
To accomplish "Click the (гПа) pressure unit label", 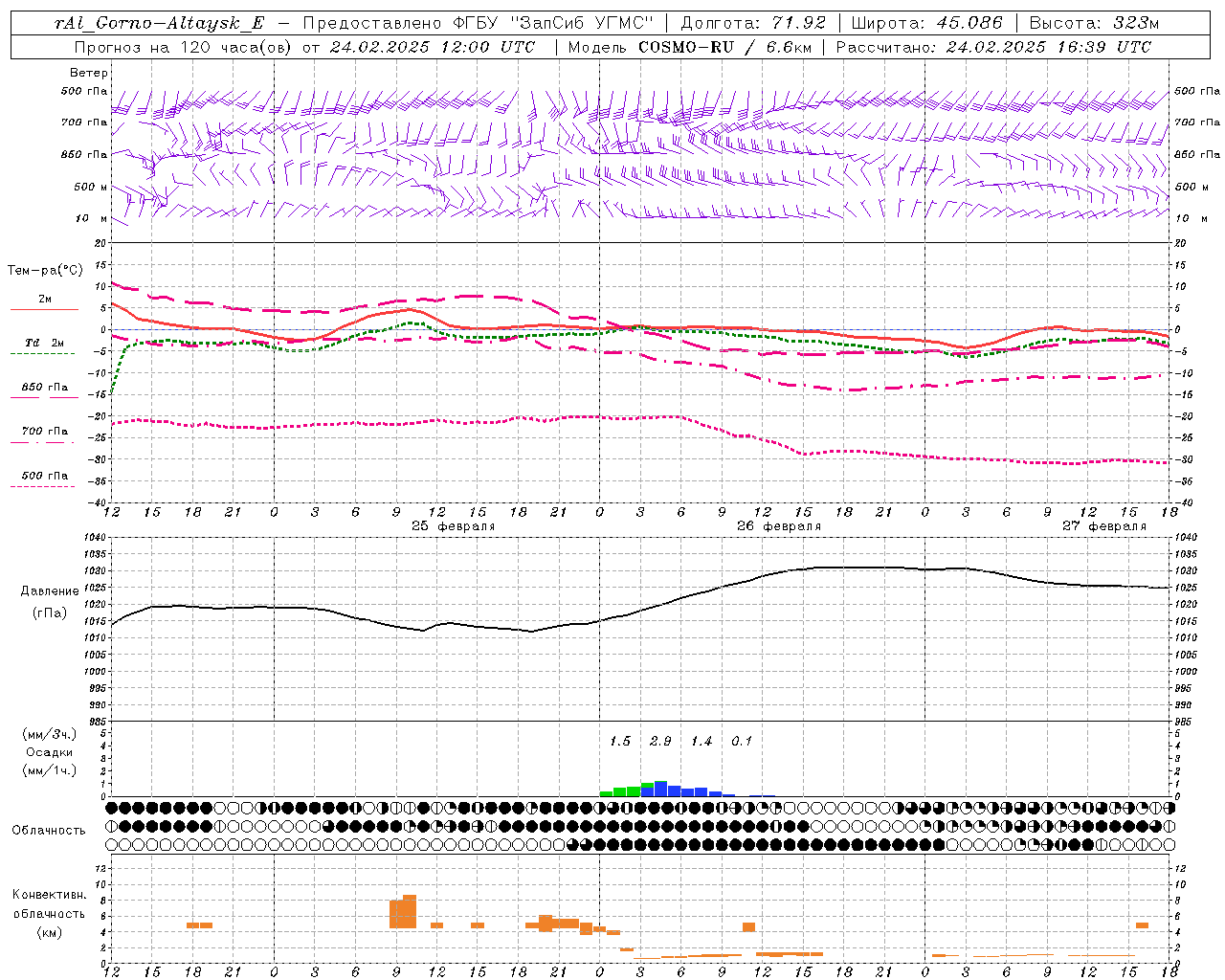I will tap(49, 613).
